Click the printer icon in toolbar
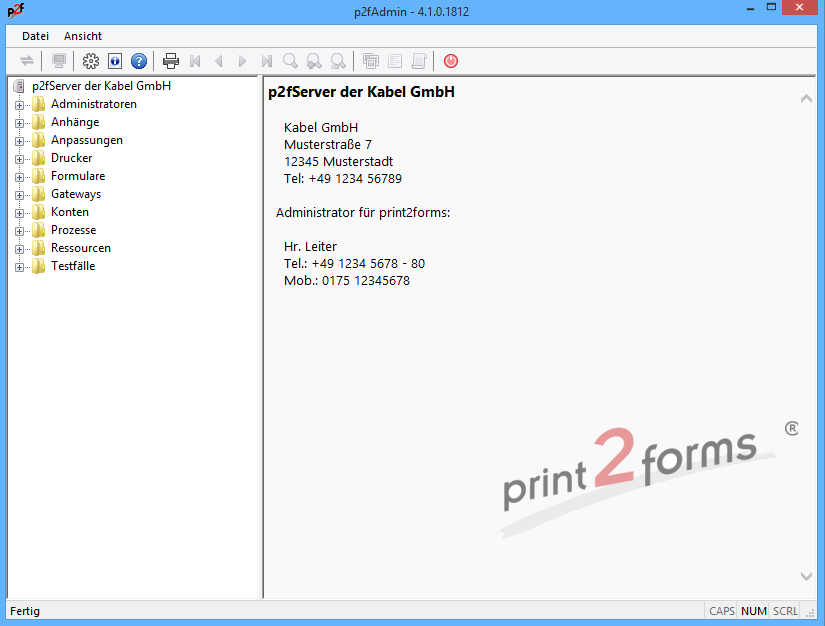825x626 pixels. pos(171,61)
